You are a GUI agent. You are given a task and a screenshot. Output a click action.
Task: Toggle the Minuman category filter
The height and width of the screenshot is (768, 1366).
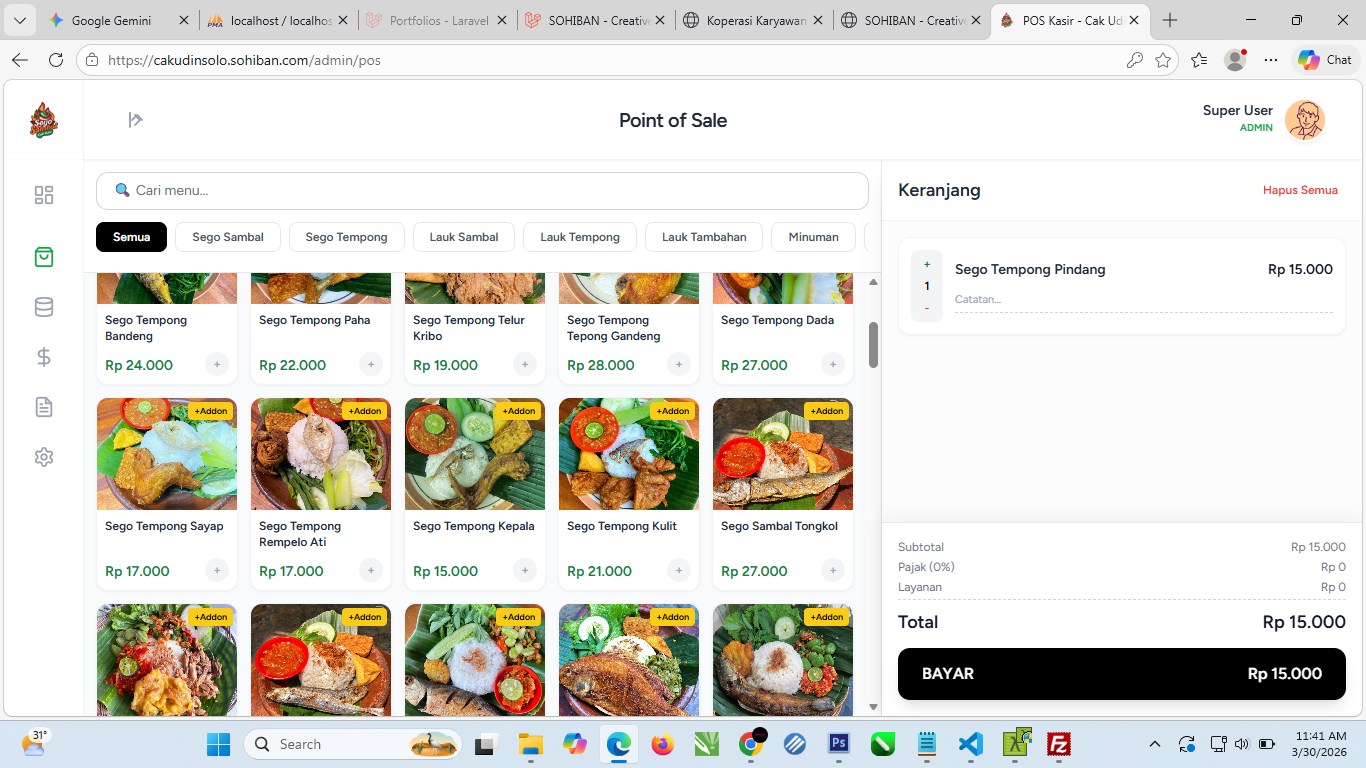coord(812,237)
